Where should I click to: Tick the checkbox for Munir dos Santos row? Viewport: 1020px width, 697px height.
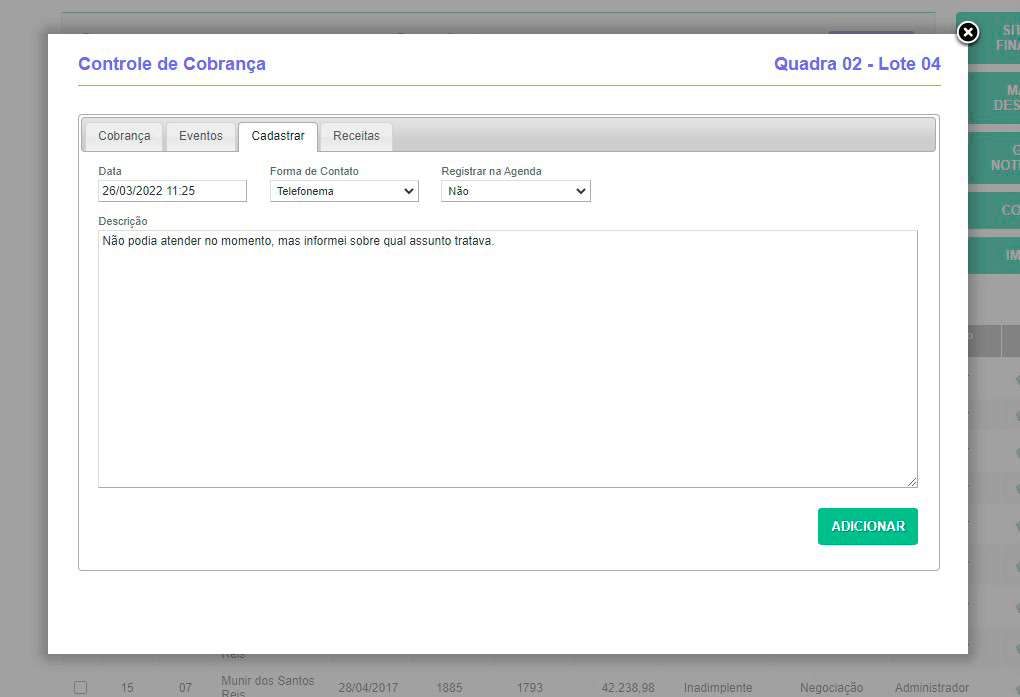[81, 688]
